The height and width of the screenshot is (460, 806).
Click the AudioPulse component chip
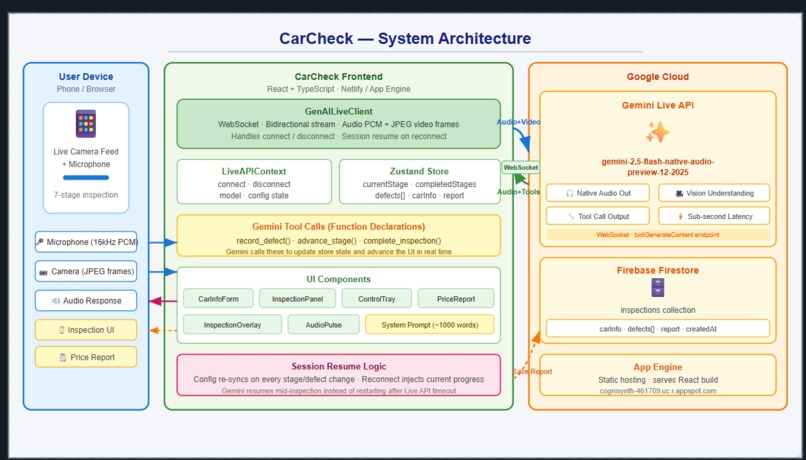[323, 325]
